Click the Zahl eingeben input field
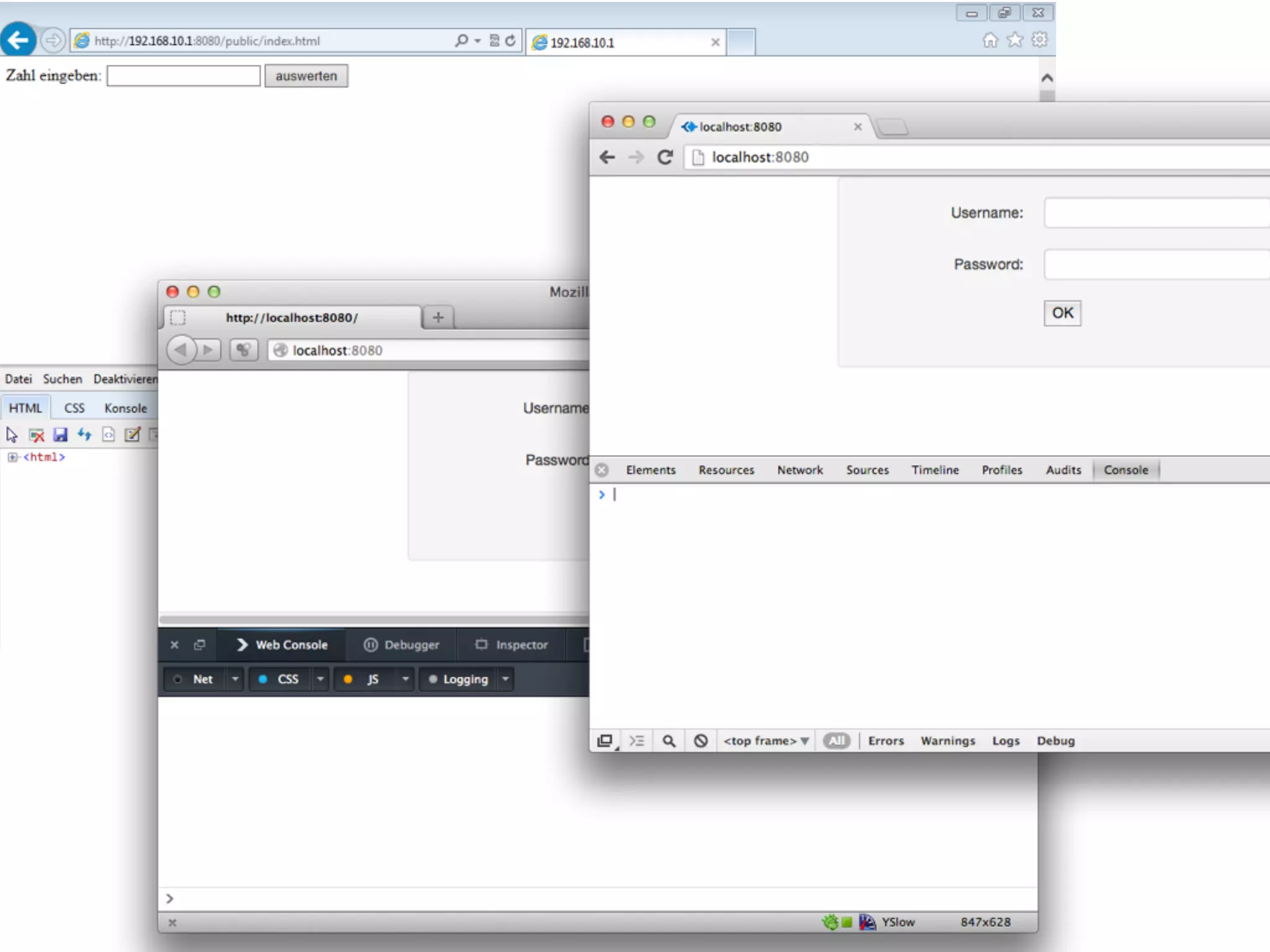The width and height of the screenshot is (1270, 952). pyautogui.click(x=183, y=76)
